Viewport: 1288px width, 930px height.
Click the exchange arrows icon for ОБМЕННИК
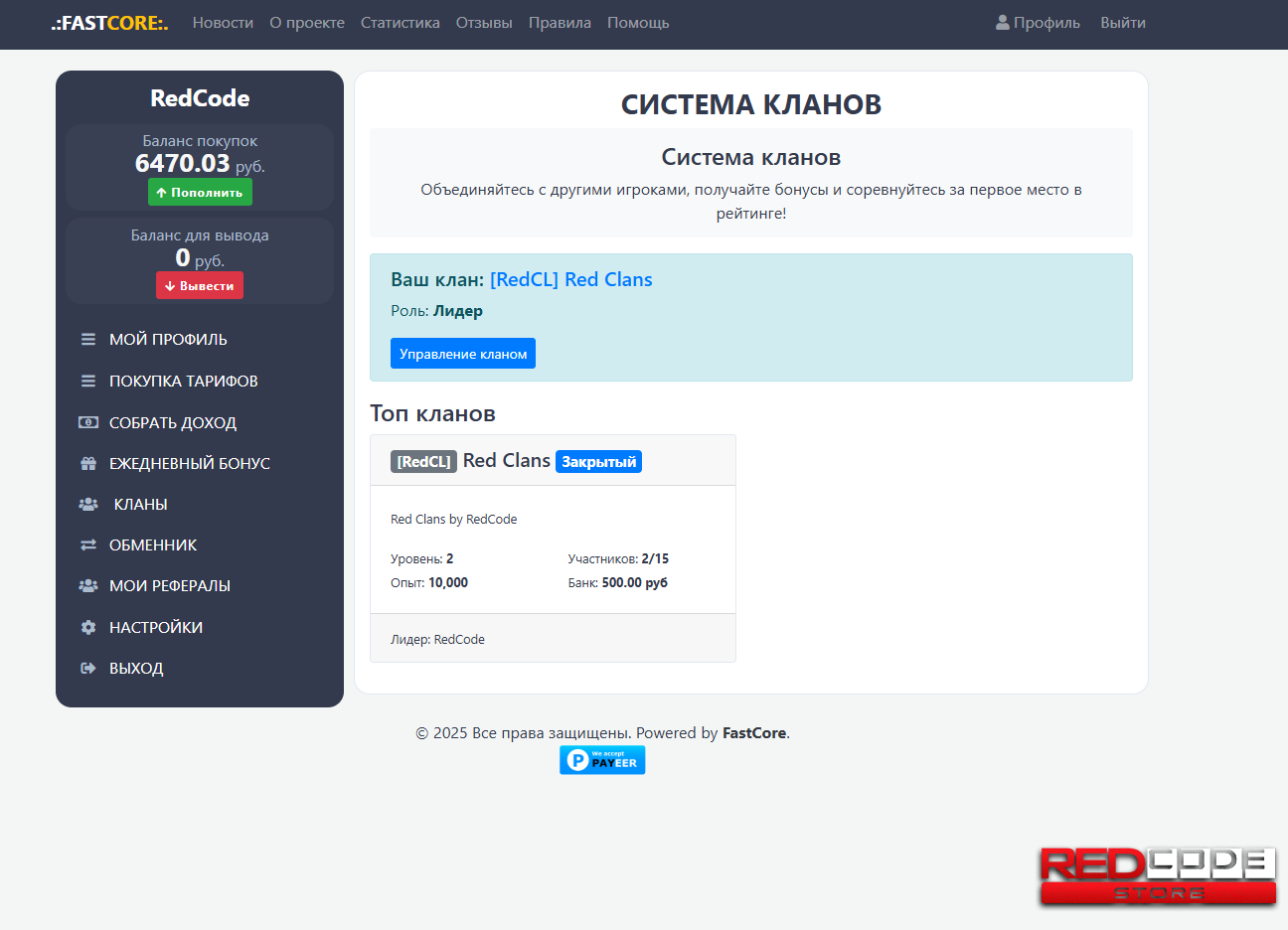point(88,545)
